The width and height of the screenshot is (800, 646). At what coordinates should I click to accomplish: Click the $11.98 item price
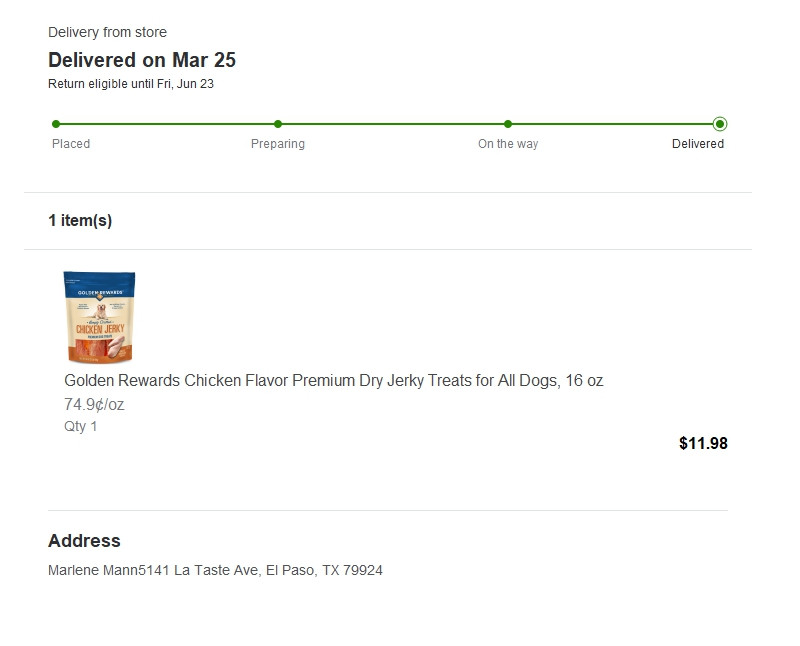point(703,443)
